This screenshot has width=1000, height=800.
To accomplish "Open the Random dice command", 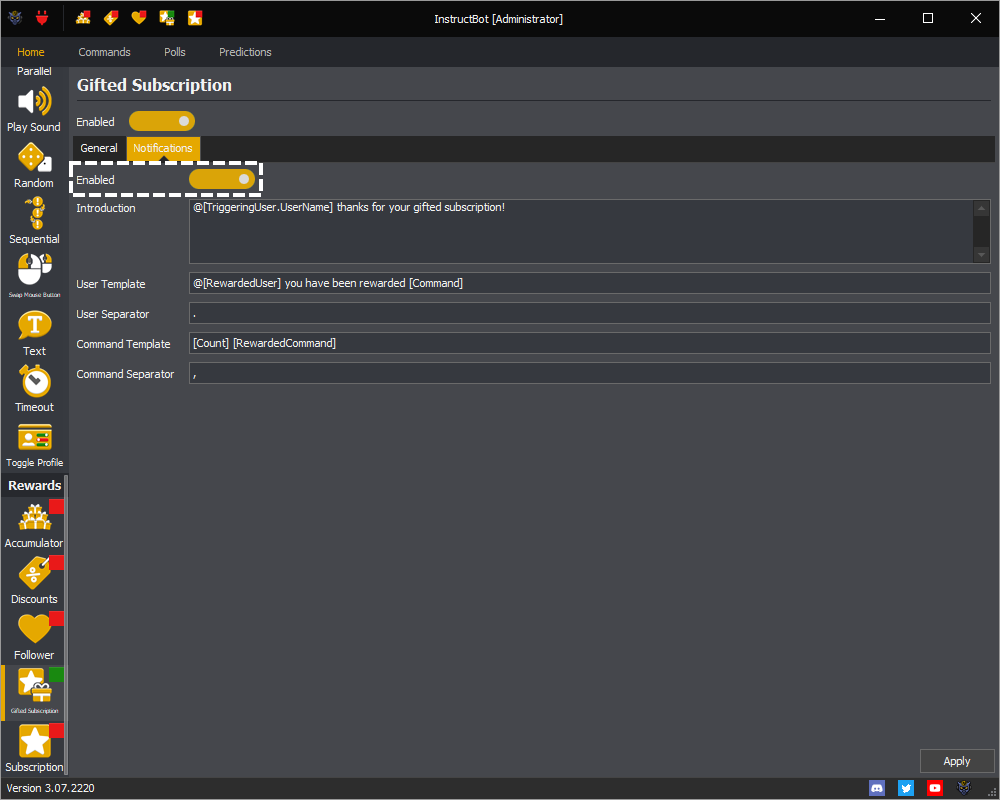I will pos(34,166).
